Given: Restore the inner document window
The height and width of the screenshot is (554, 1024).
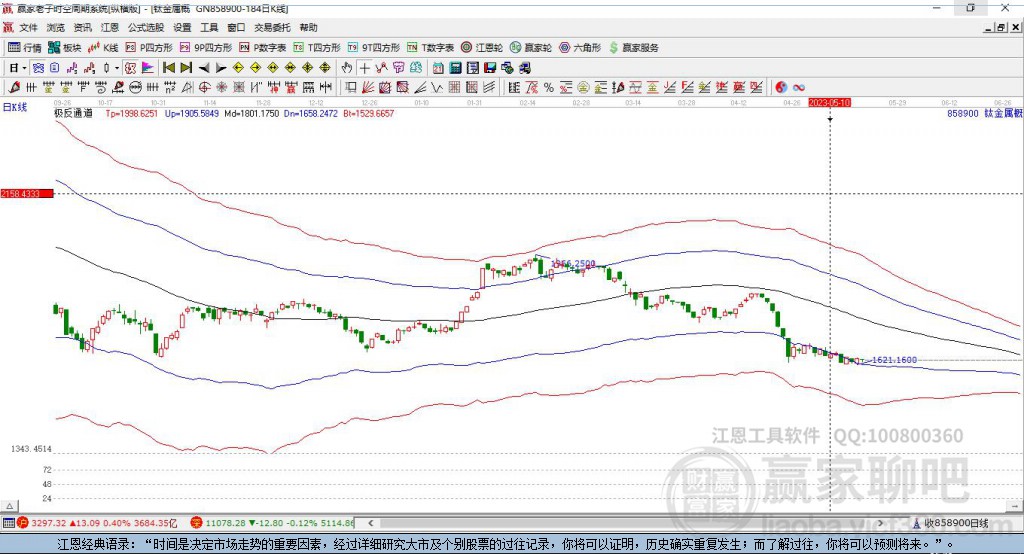Looking at the screenshot, I should [x=1001, y=27].
